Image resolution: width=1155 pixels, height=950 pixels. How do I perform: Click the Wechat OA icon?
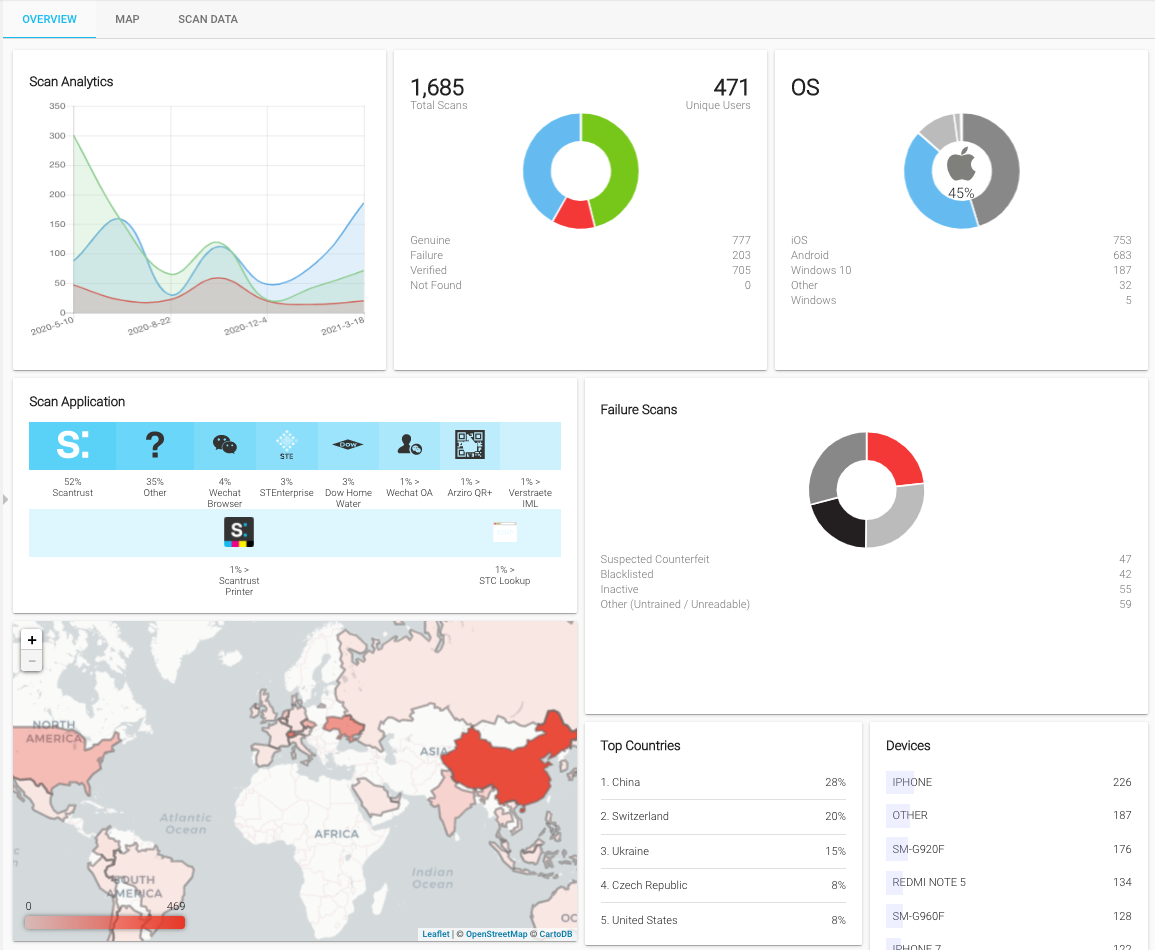click(409, 445)
